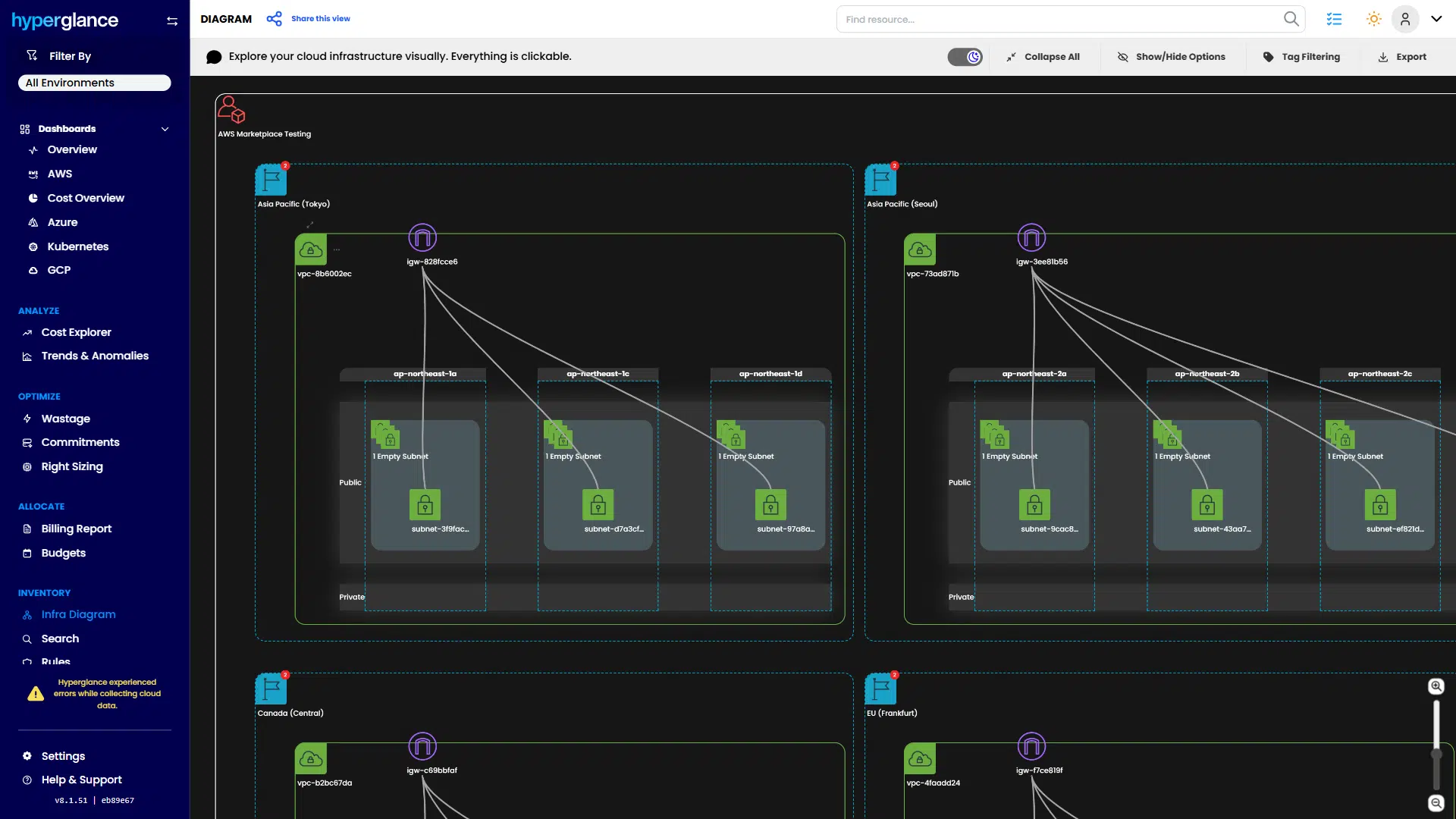Toggle the time view switch in toolbar

(x=965, y=57)
